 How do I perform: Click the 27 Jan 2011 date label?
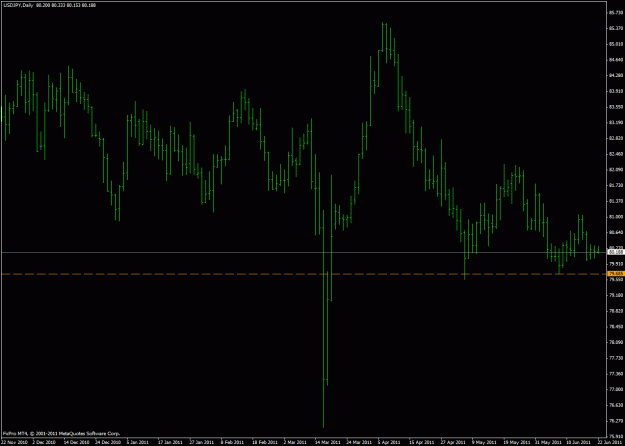pos(201,442)
